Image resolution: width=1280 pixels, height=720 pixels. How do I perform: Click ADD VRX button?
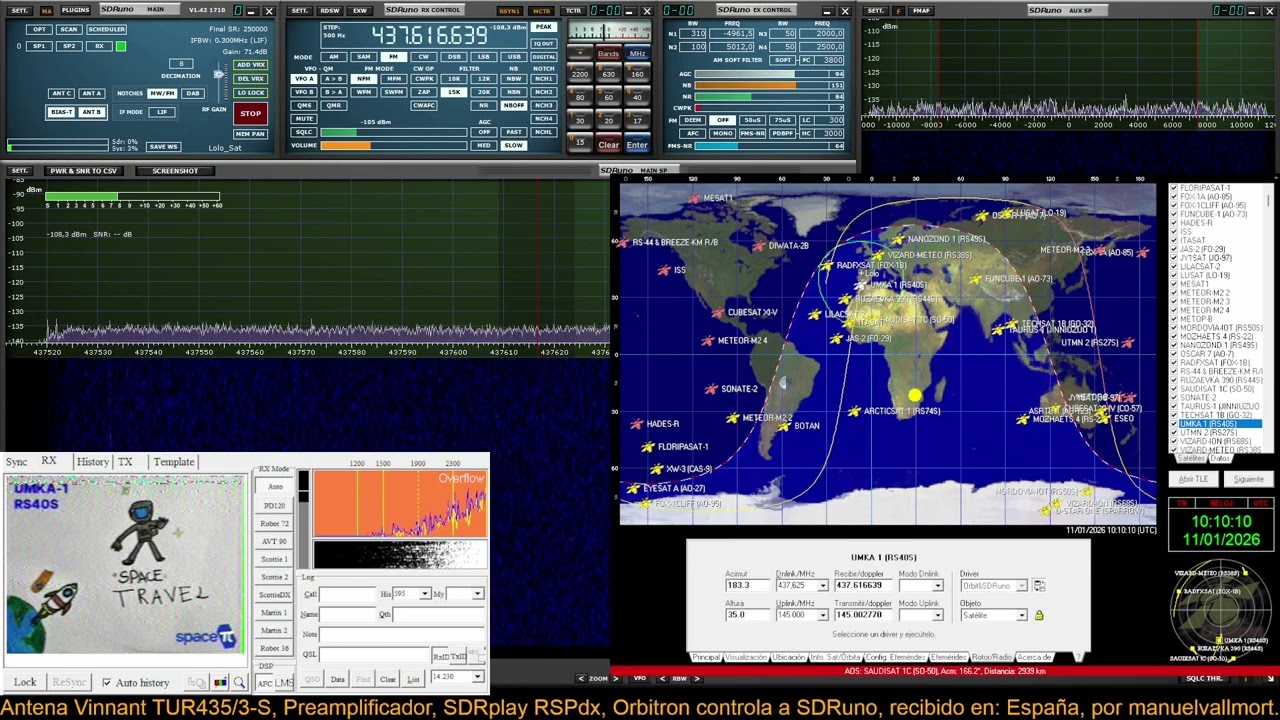tap(250, 65)
